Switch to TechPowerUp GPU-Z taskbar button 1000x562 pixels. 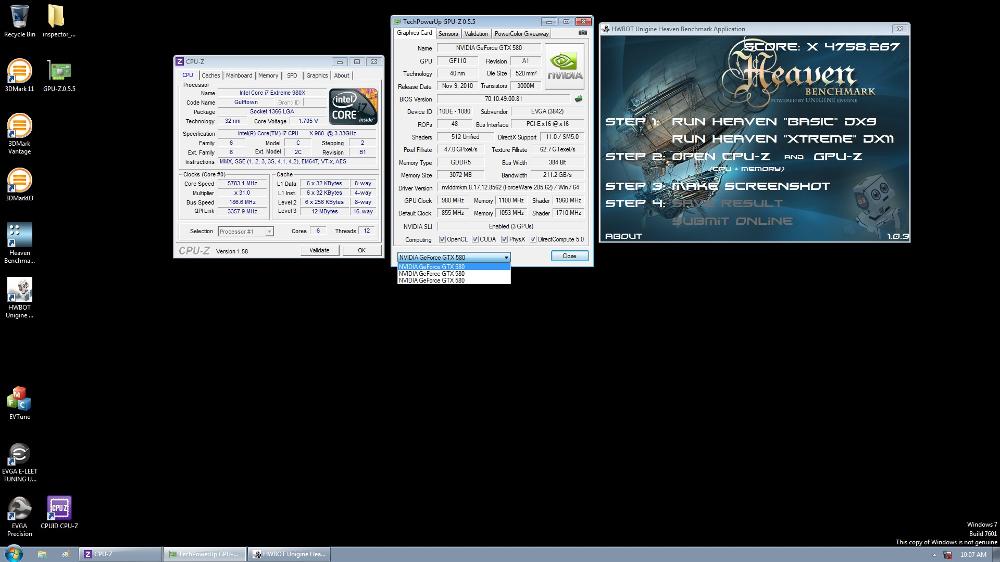click(x=204, y=554)
